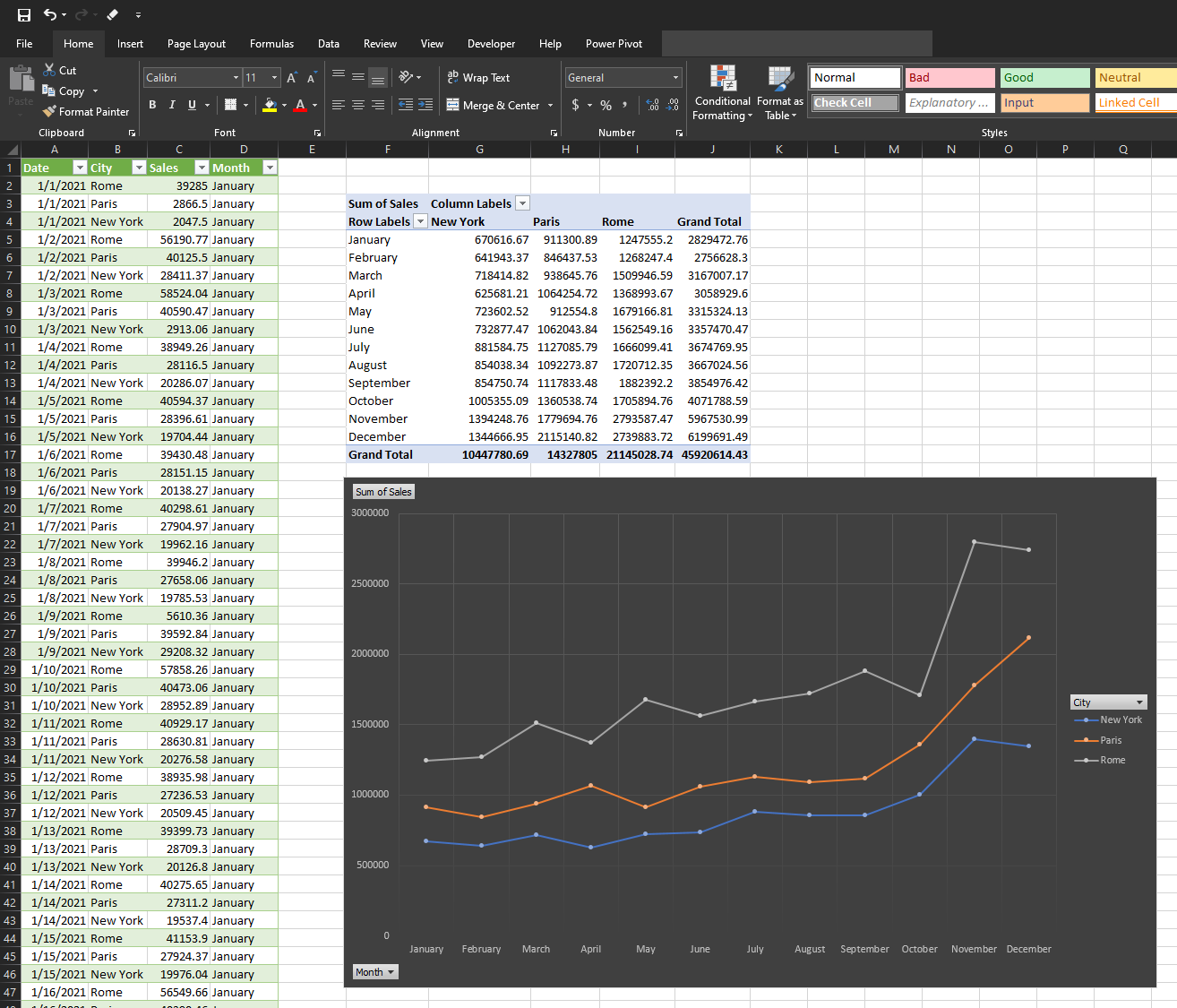Open the Sales column filter dropdown
The image size is (1177, 1008).
tap(202, 168)
